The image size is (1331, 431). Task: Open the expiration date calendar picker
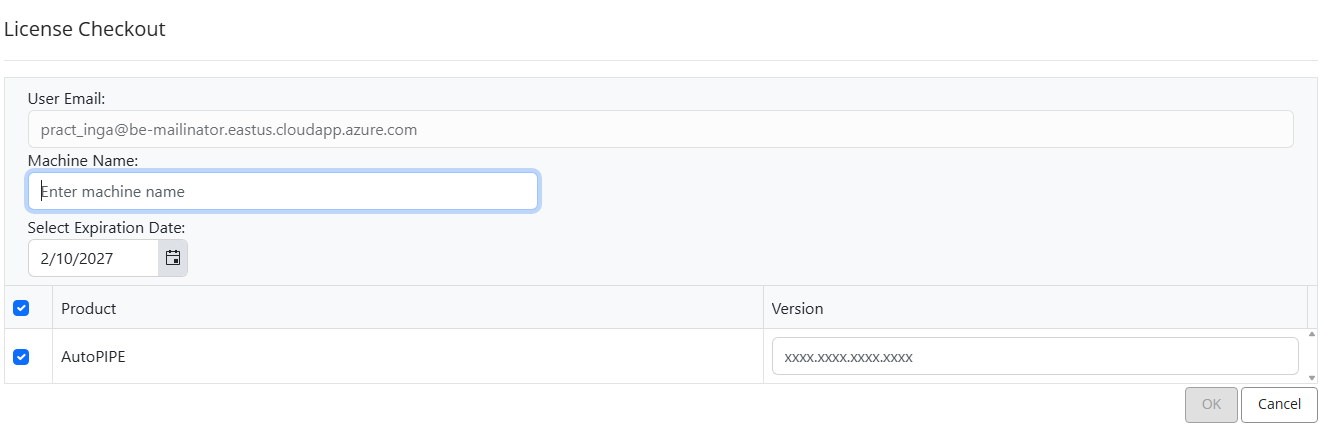coord(173,258)
